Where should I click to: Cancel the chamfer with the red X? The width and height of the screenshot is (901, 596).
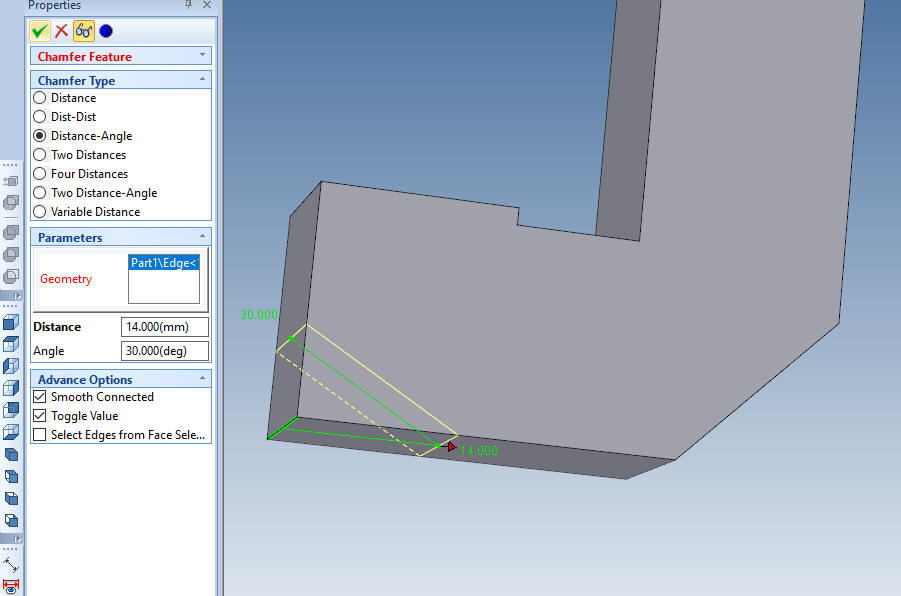pos(61,31)
